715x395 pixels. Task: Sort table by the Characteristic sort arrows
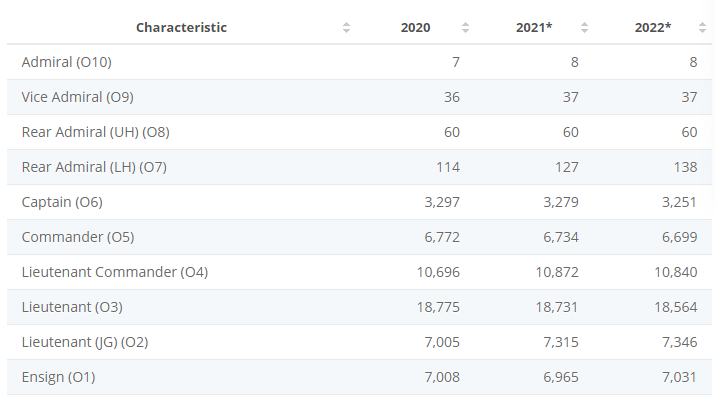pyautogui.click(x=347, y=28)
